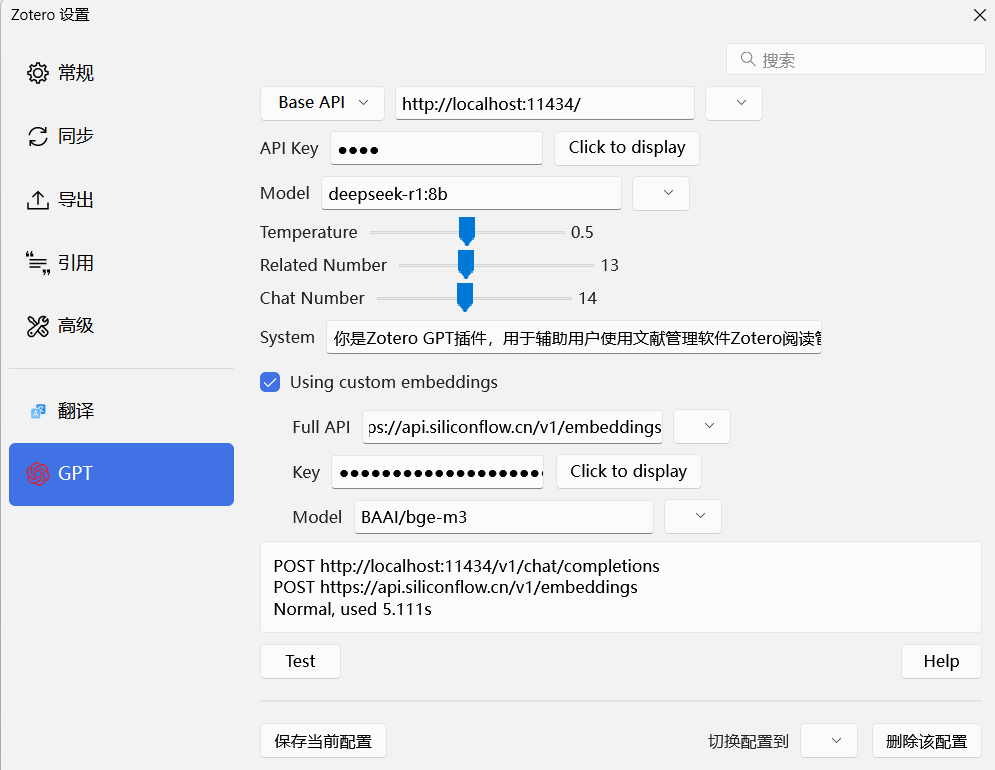Viewport: 995px width, 770px height.
Task: Click the Temperature value 0.5
Action: point(582,232)
